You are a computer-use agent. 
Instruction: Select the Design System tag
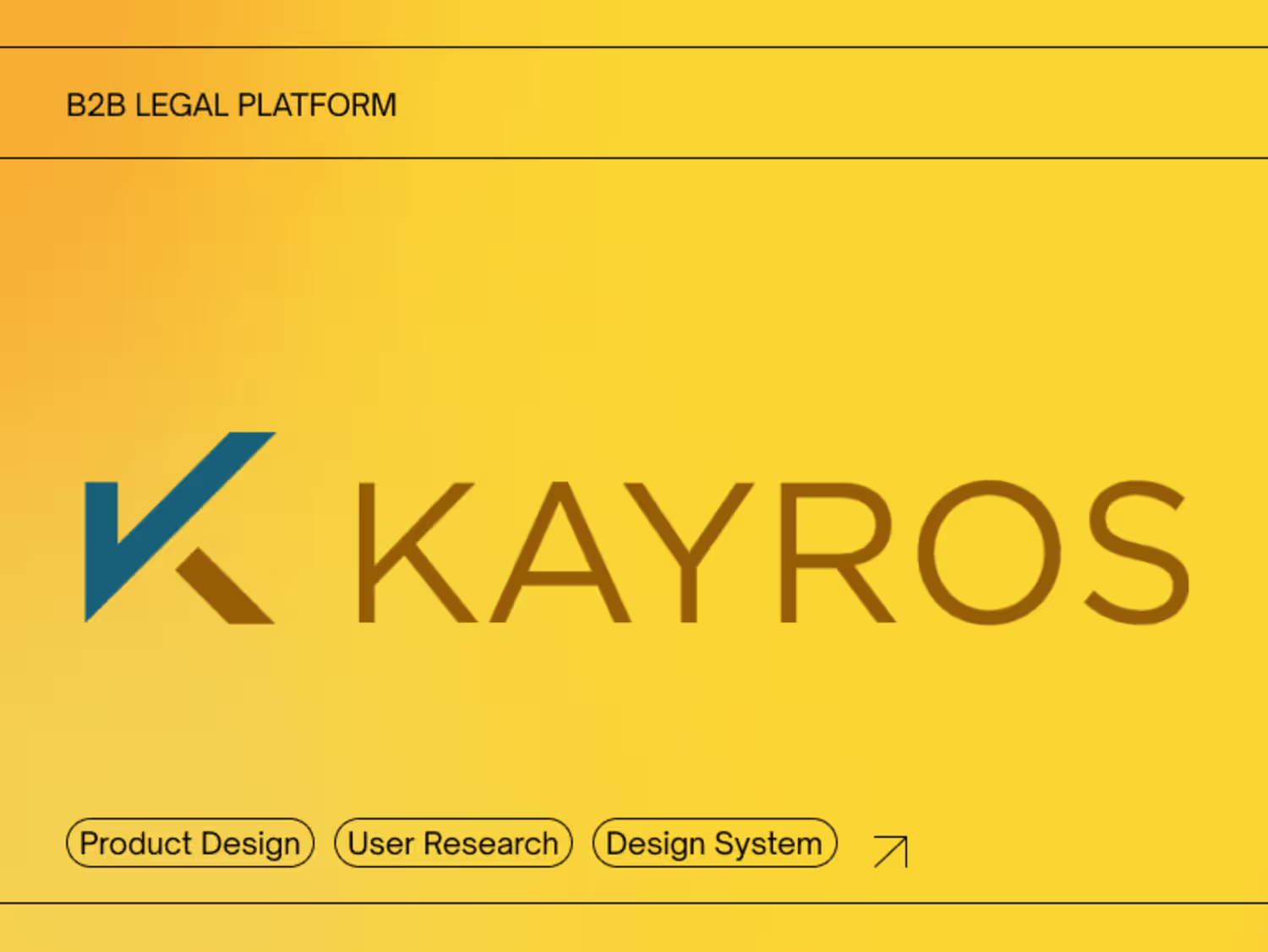(714, 843)
